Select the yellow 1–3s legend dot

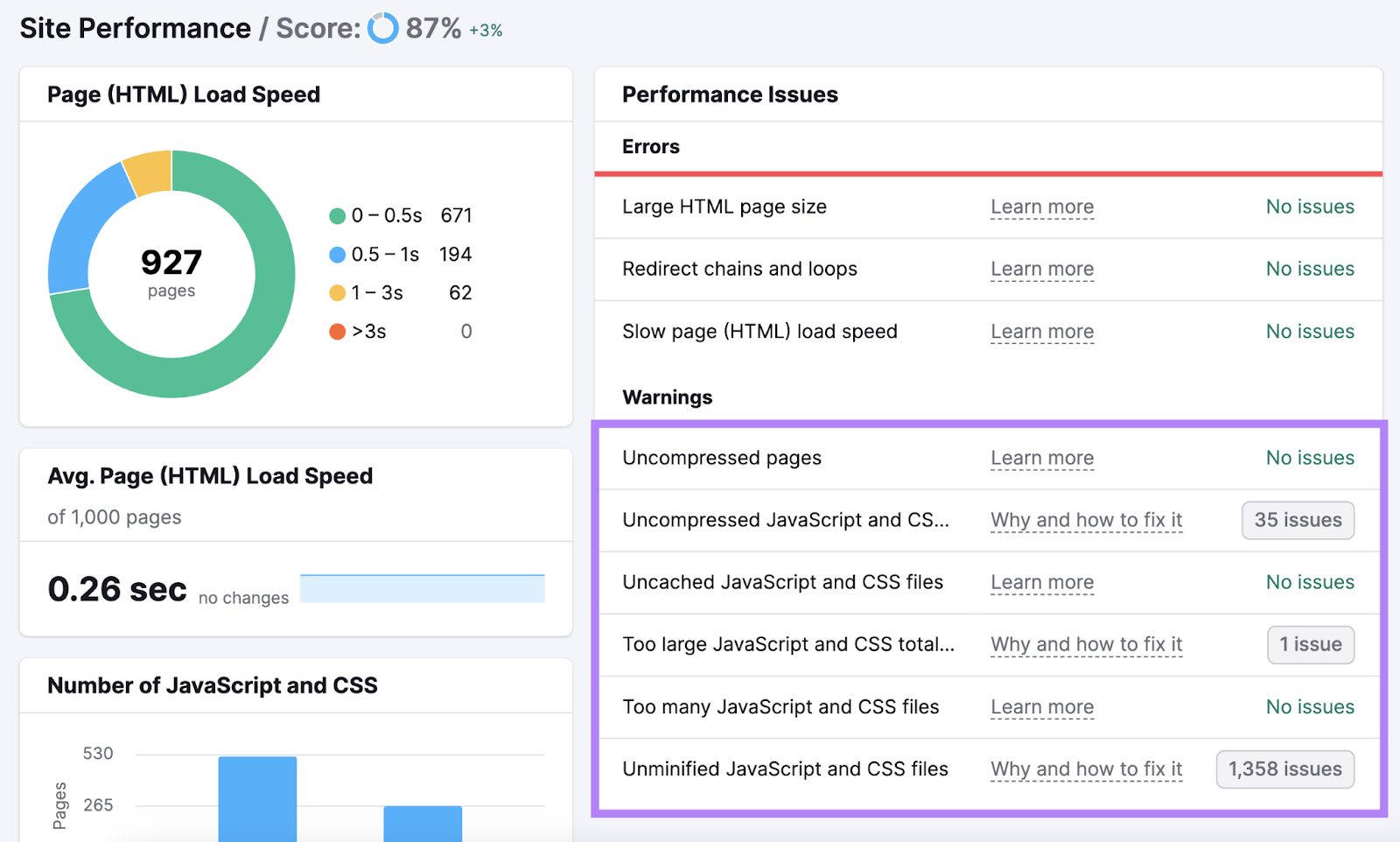click(x=337, y=292)
